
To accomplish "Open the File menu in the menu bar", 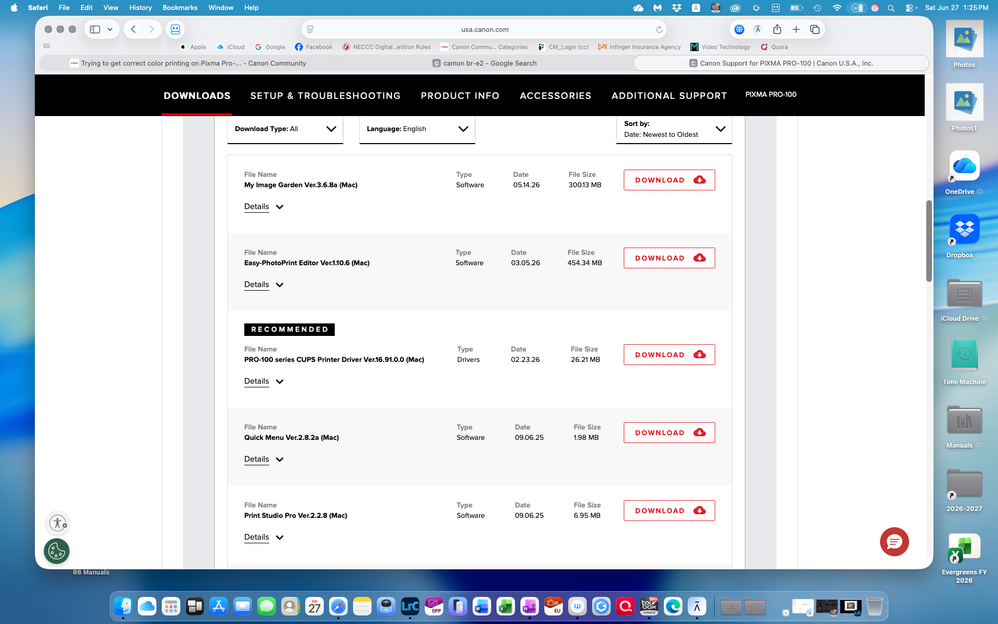I will pyautogui.click(x=64, y=8).
